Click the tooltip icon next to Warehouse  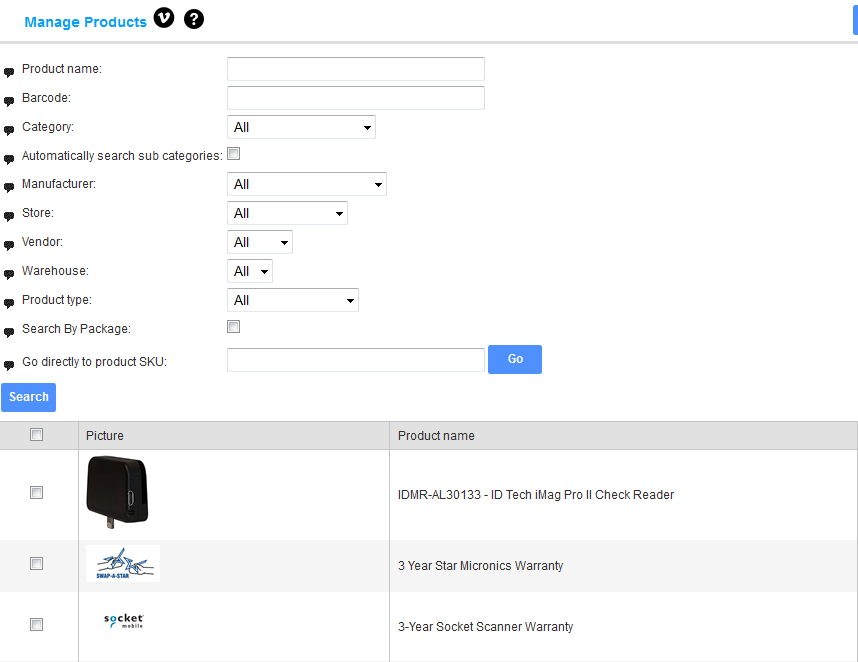(x=9, y=274)
